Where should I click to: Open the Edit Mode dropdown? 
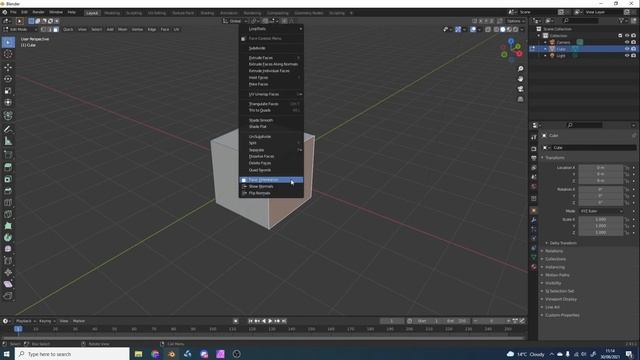pos(20,29)
